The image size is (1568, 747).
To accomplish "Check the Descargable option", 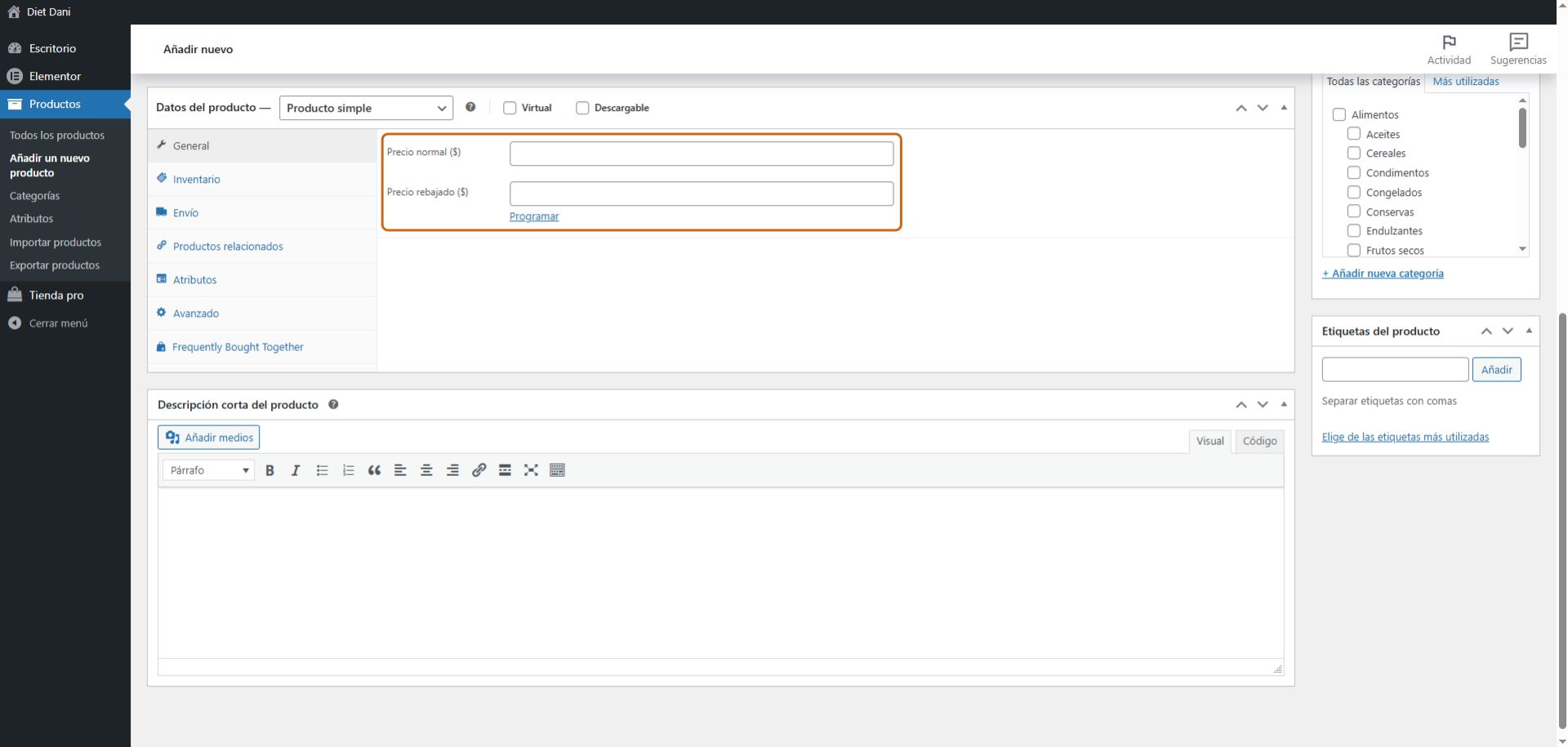I will coord(582,108).
